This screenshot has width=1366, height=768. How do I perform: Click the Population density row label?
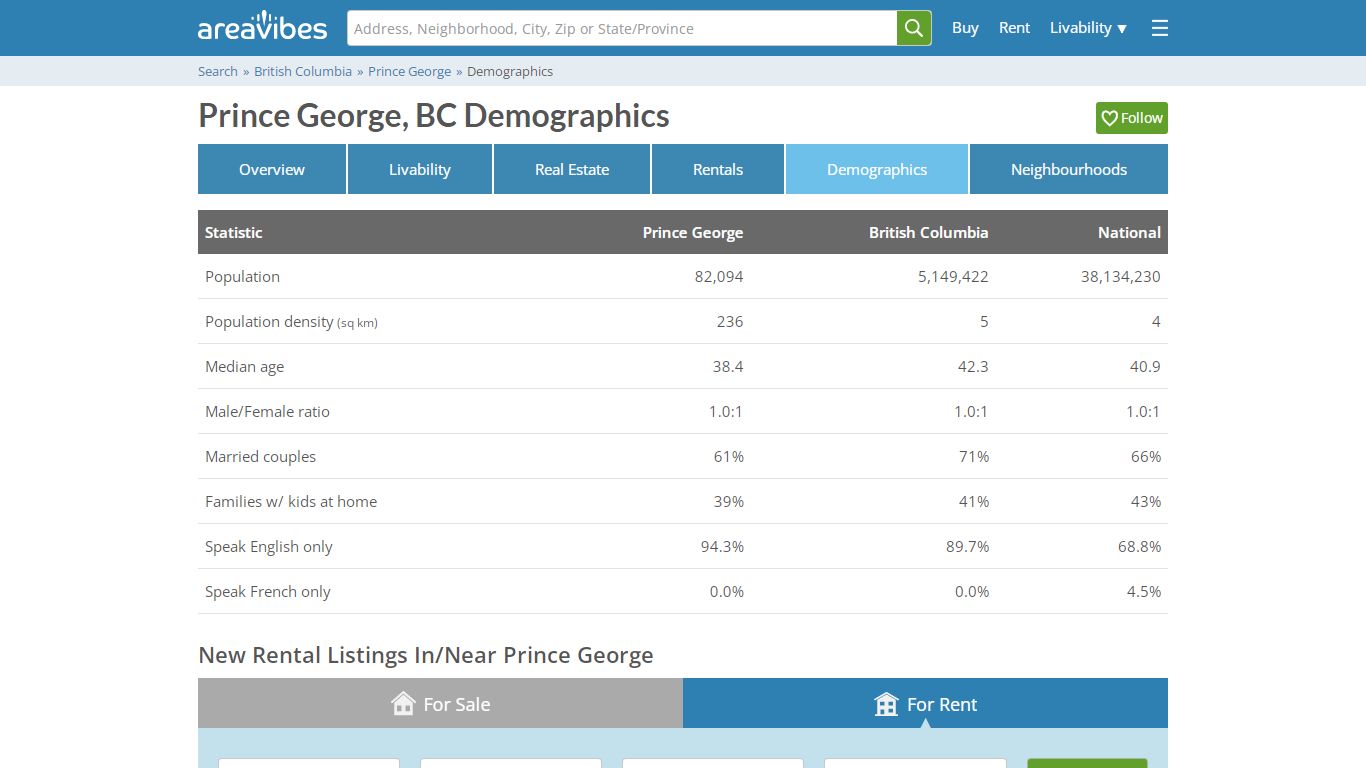point(291,321)
